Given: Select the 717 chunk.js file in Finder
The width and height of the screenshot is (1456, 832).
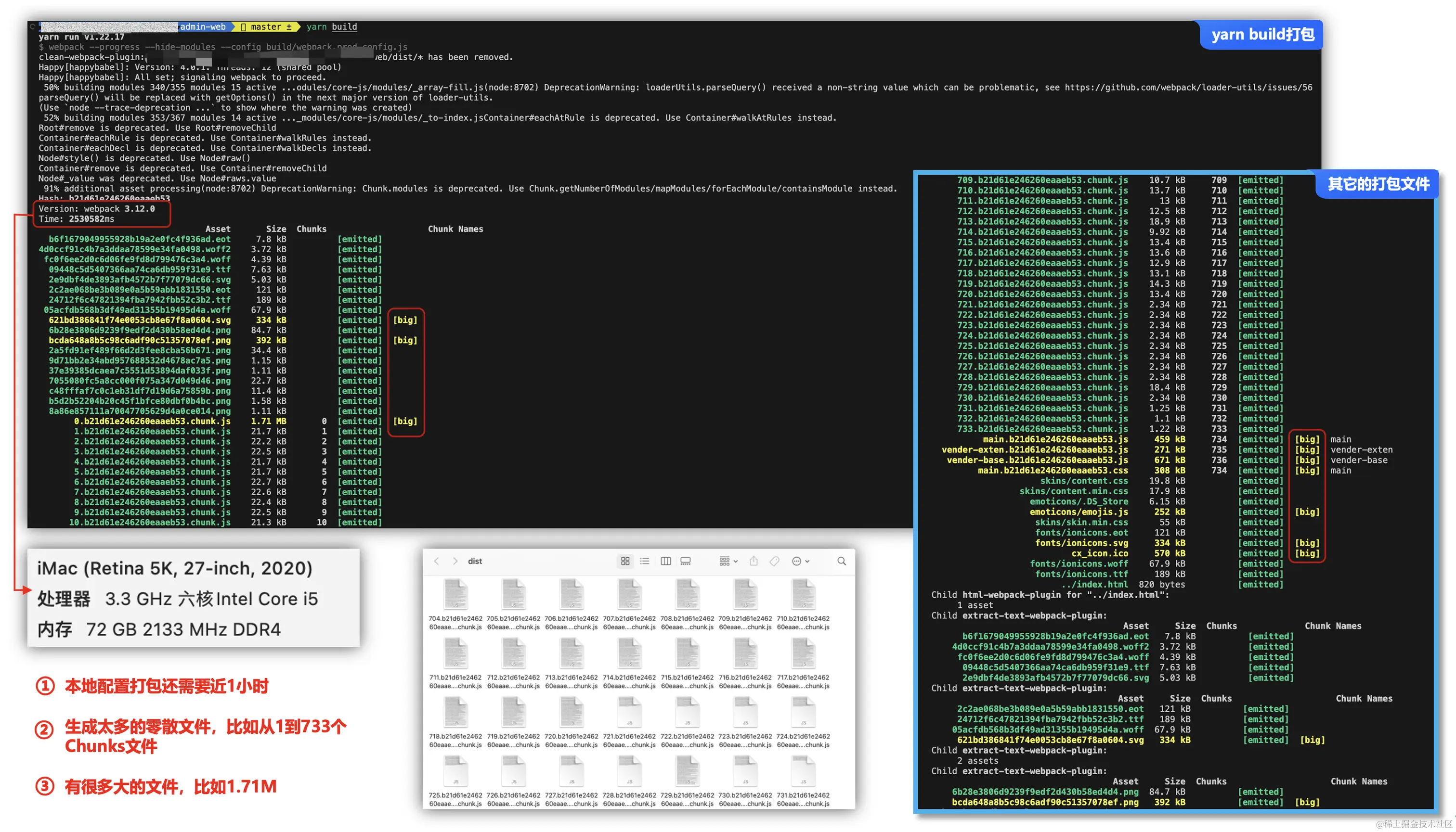Looking at the screenshot, I should (803, 653).
